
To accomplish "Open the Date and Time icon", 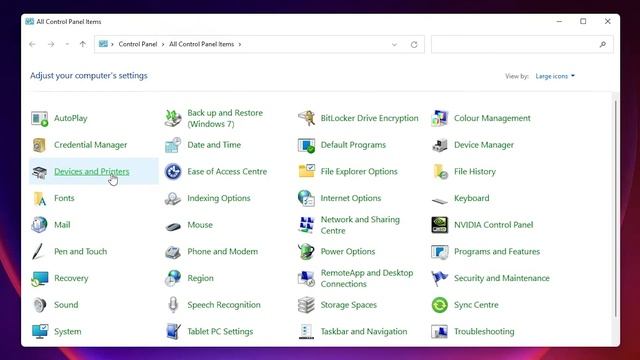I will [x=173, y=145].
